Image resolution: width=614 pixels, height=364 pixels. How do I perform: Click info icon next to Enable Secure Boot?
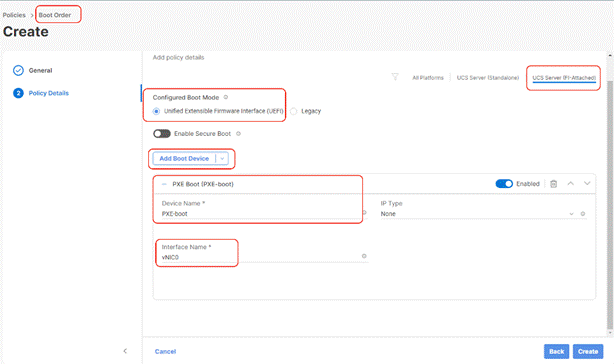point(238,133)
